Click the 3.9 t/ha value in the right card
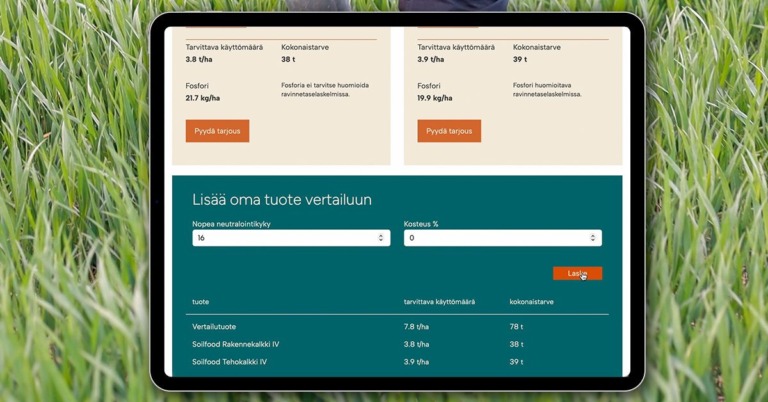Image resolution: width=768 pixels, height=402 pixels. 431,59
